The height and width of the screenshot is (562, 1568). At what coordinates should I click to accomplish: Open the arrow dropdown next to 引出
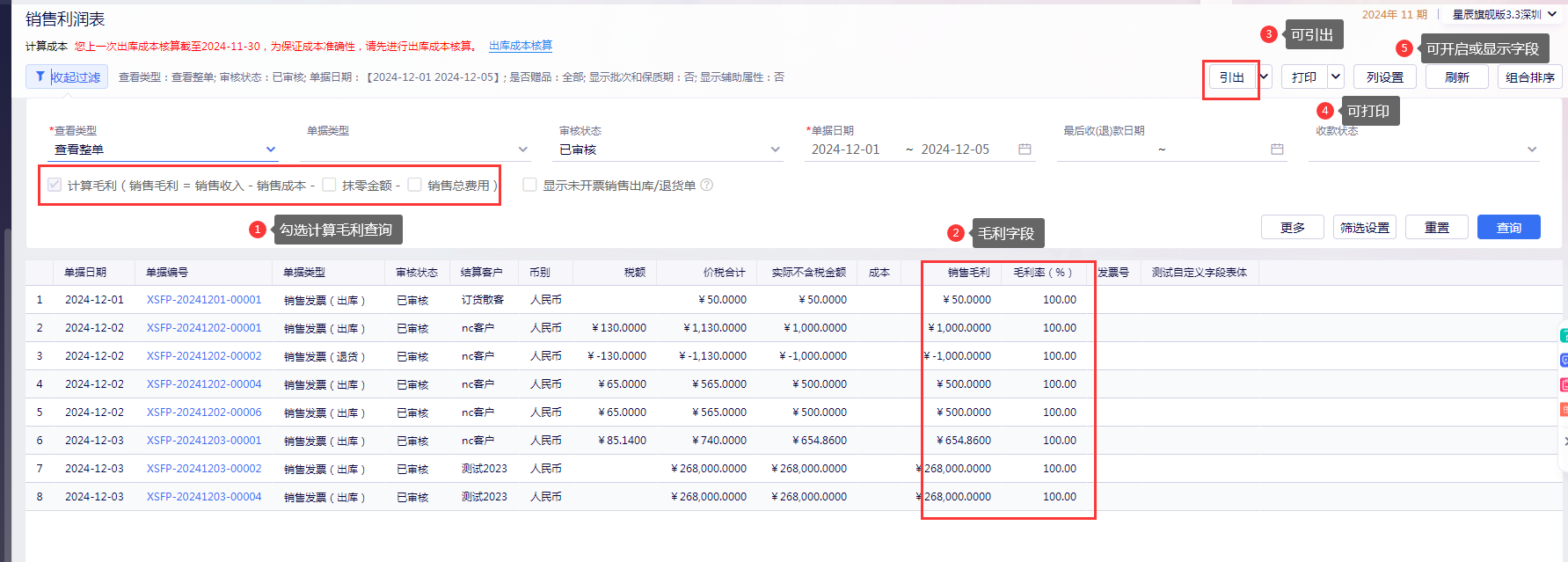click(x=1265, y=77)
